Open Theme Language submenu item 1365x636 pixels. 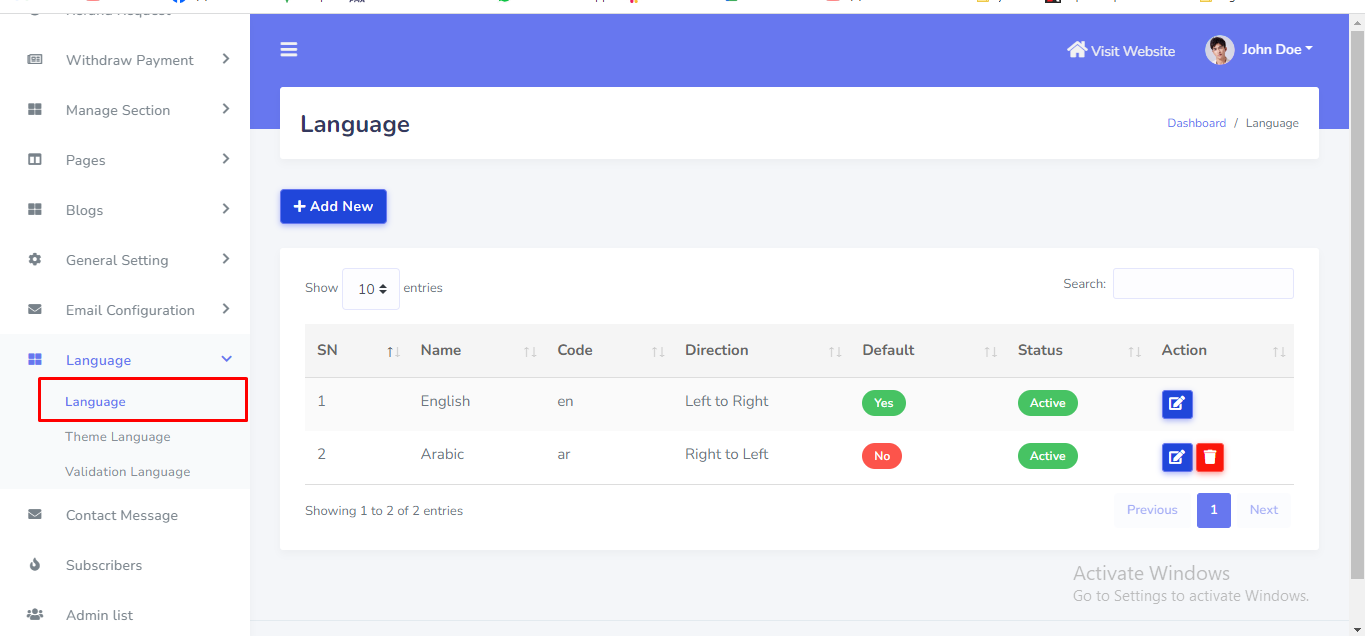coord(118,437)
